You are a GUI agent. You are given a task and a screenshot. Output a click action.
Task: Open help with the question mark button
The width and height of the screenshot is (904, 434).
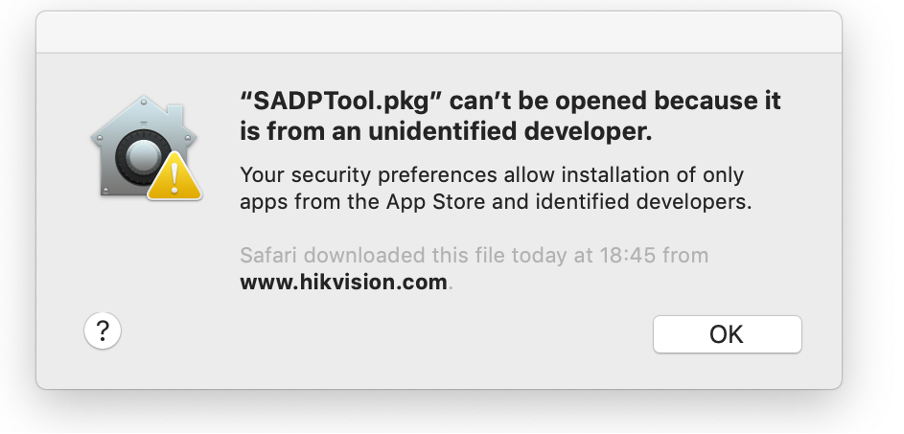(x=102, y=330)
